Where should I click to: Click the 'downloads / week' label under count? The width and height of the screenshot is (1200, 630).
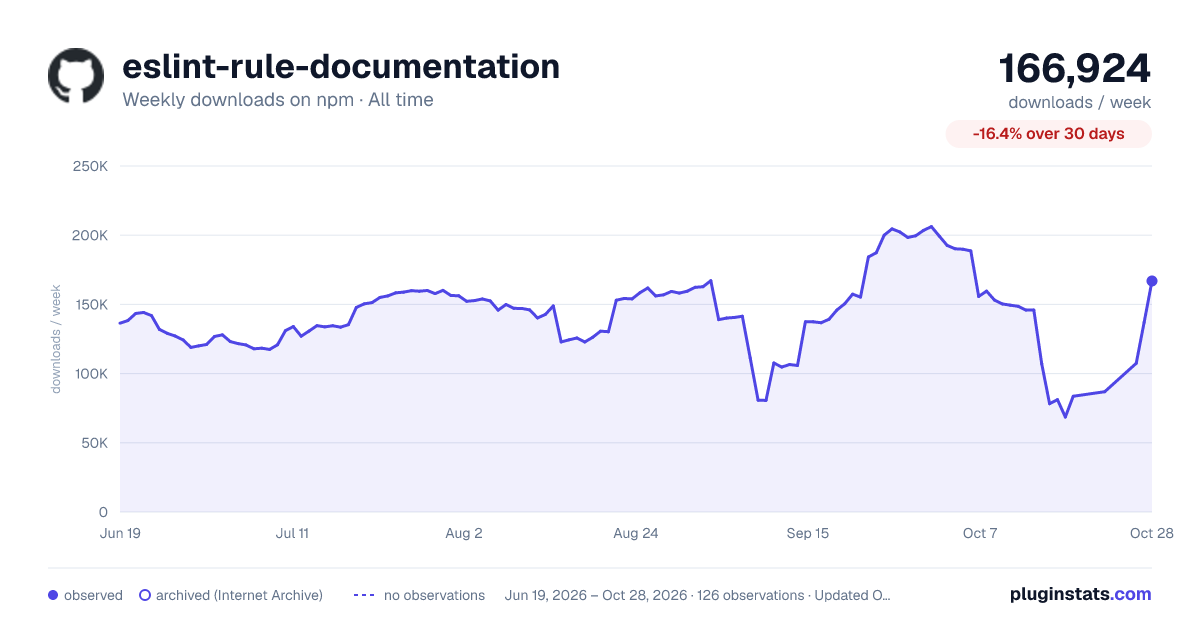[1080, 102]
